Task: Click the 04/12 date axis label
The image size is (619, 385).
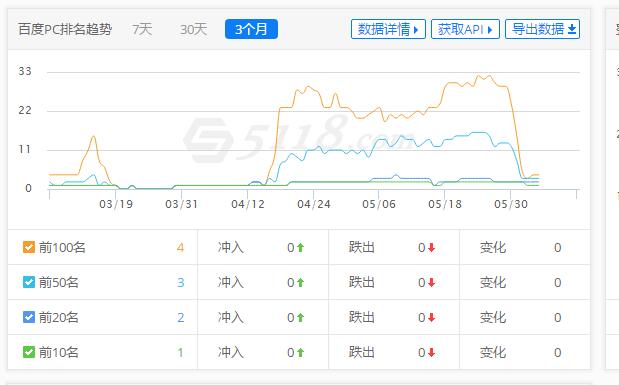Action: point(248,204)
